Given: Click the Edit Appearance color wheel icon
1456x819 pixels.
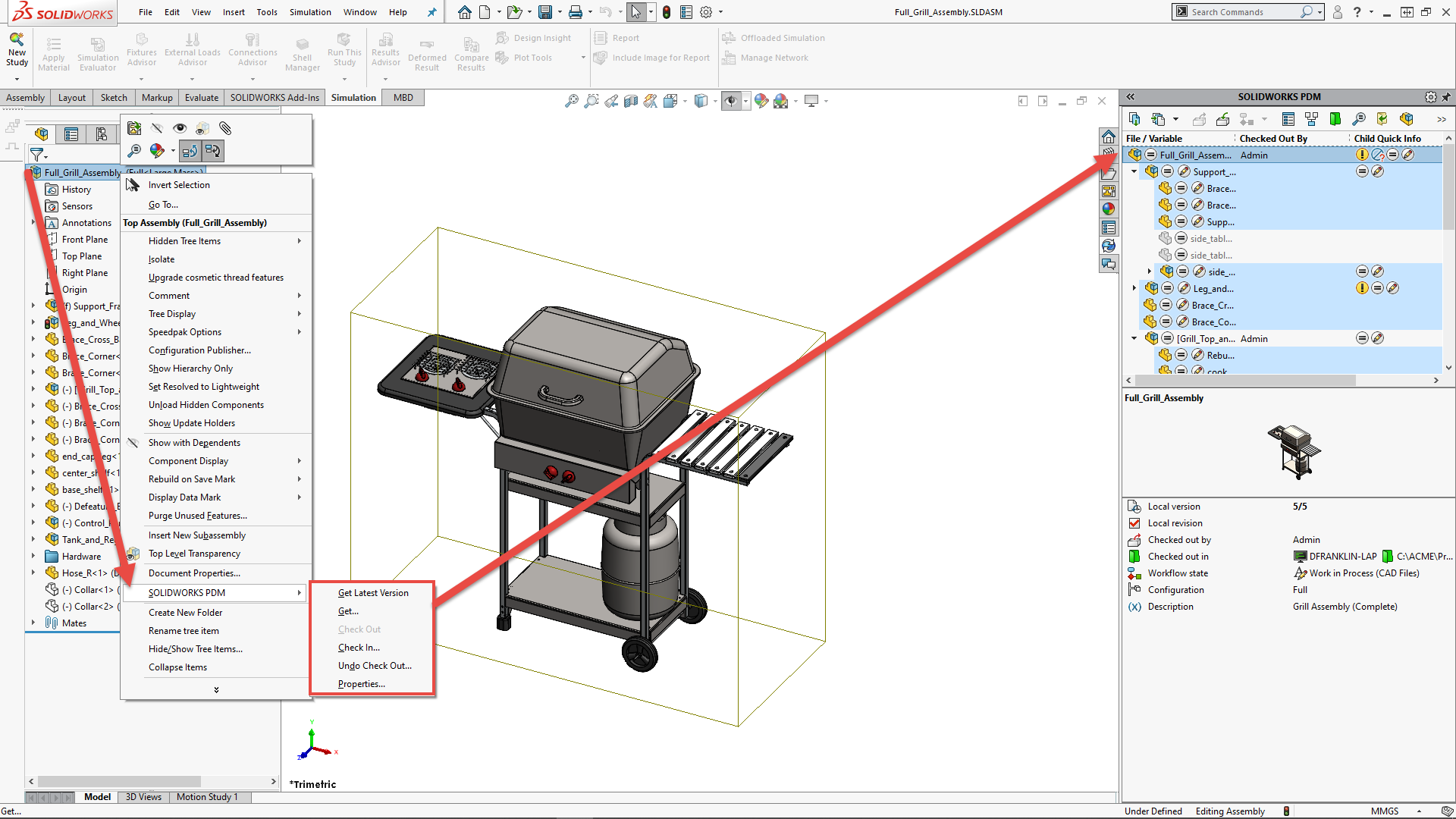Looking at the screenshot, I should 157,151.
